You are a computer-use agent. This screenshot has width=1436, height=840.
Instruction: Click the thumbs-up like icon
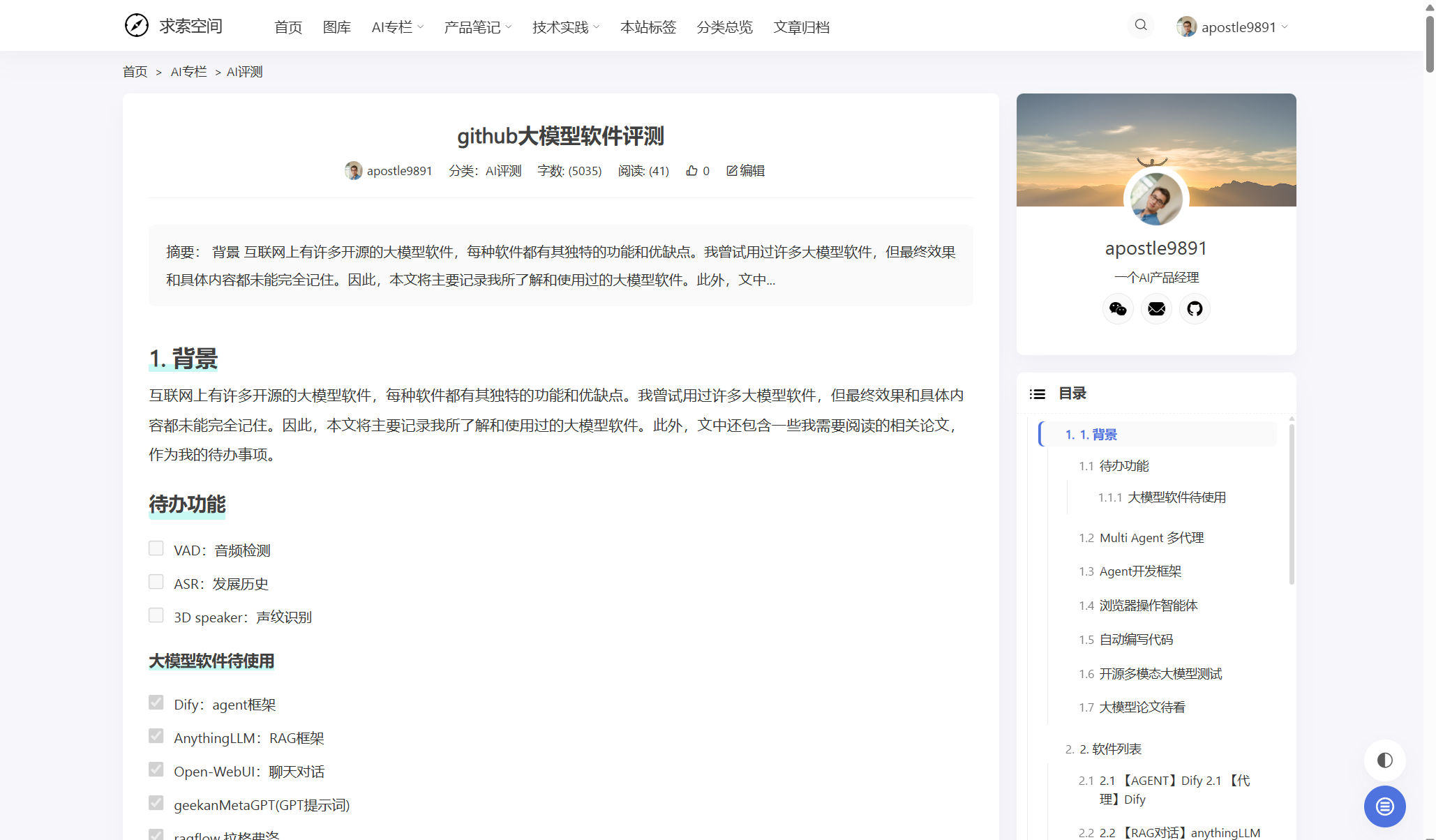click(x=691, y=171)
